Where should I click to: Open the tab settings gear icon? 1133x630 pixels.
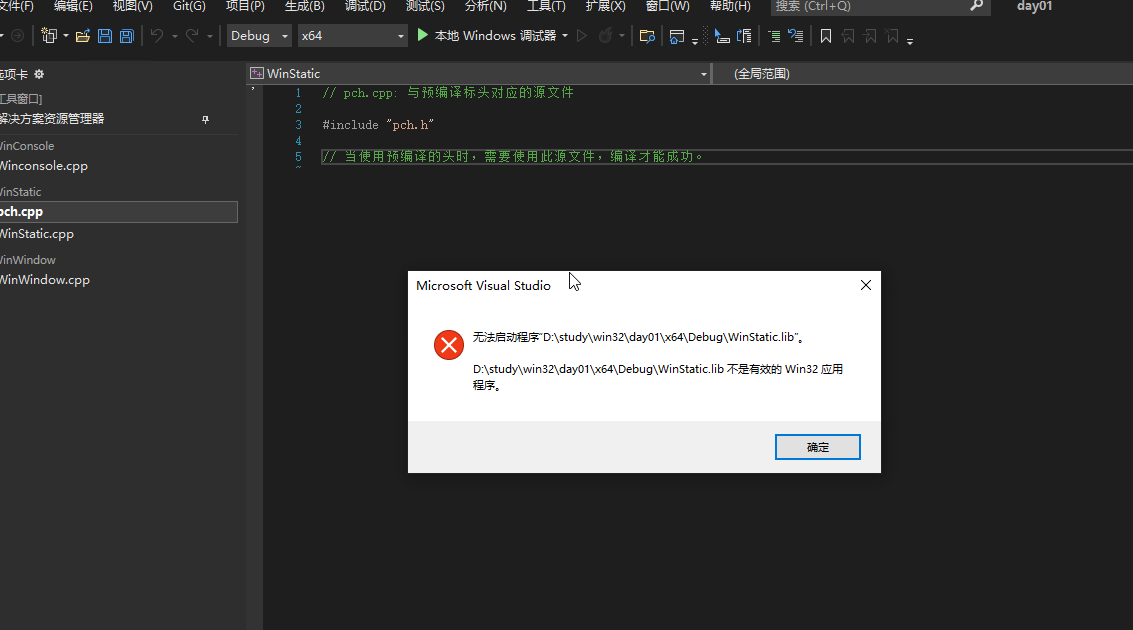coord(39,74)
